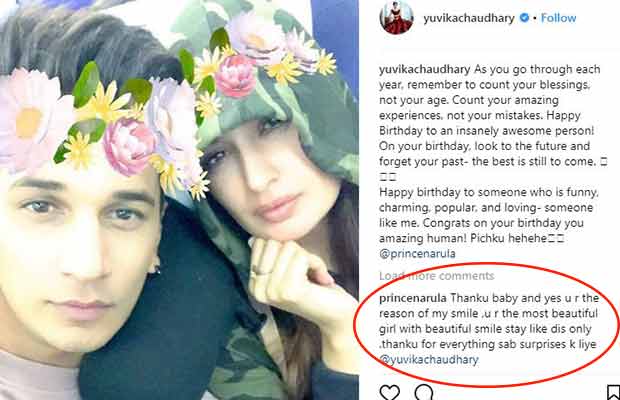
Task: Open comments via the speech bubble icon
Action: 423,393
